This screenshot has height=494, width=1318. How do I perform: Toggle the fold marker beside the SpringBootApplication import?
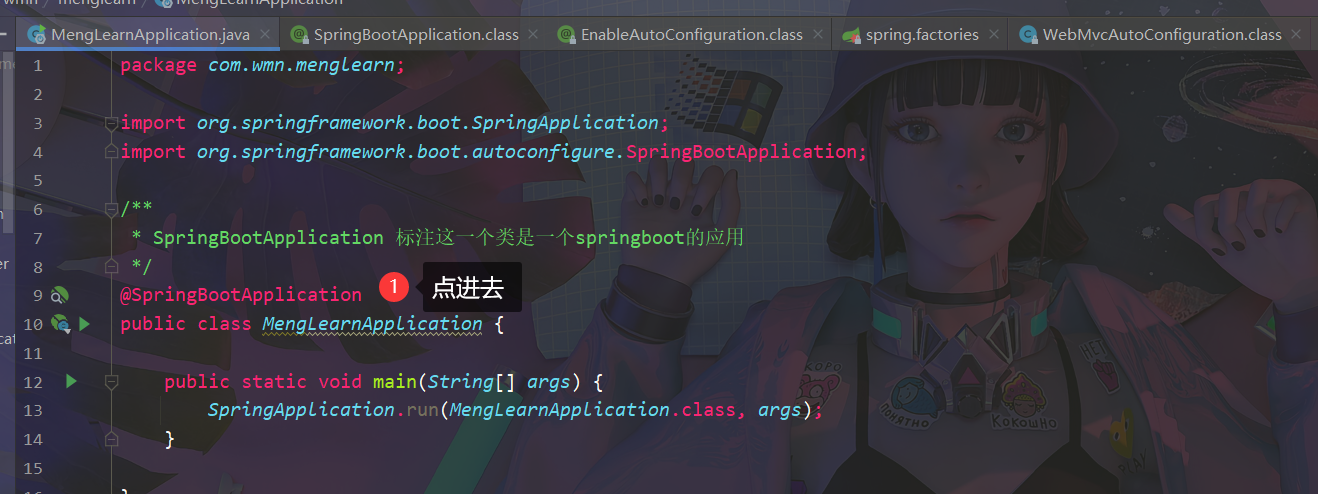(111, 152)
